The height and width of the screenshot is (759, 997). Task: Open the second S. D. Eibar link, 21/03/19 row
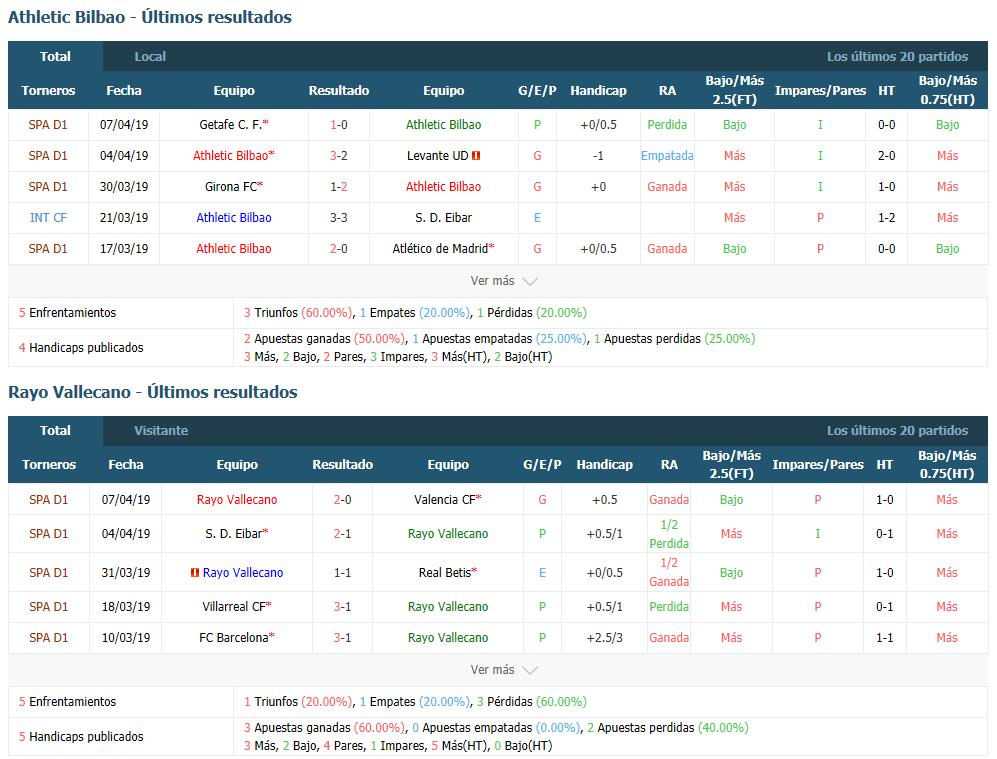[x=443, y=218]
